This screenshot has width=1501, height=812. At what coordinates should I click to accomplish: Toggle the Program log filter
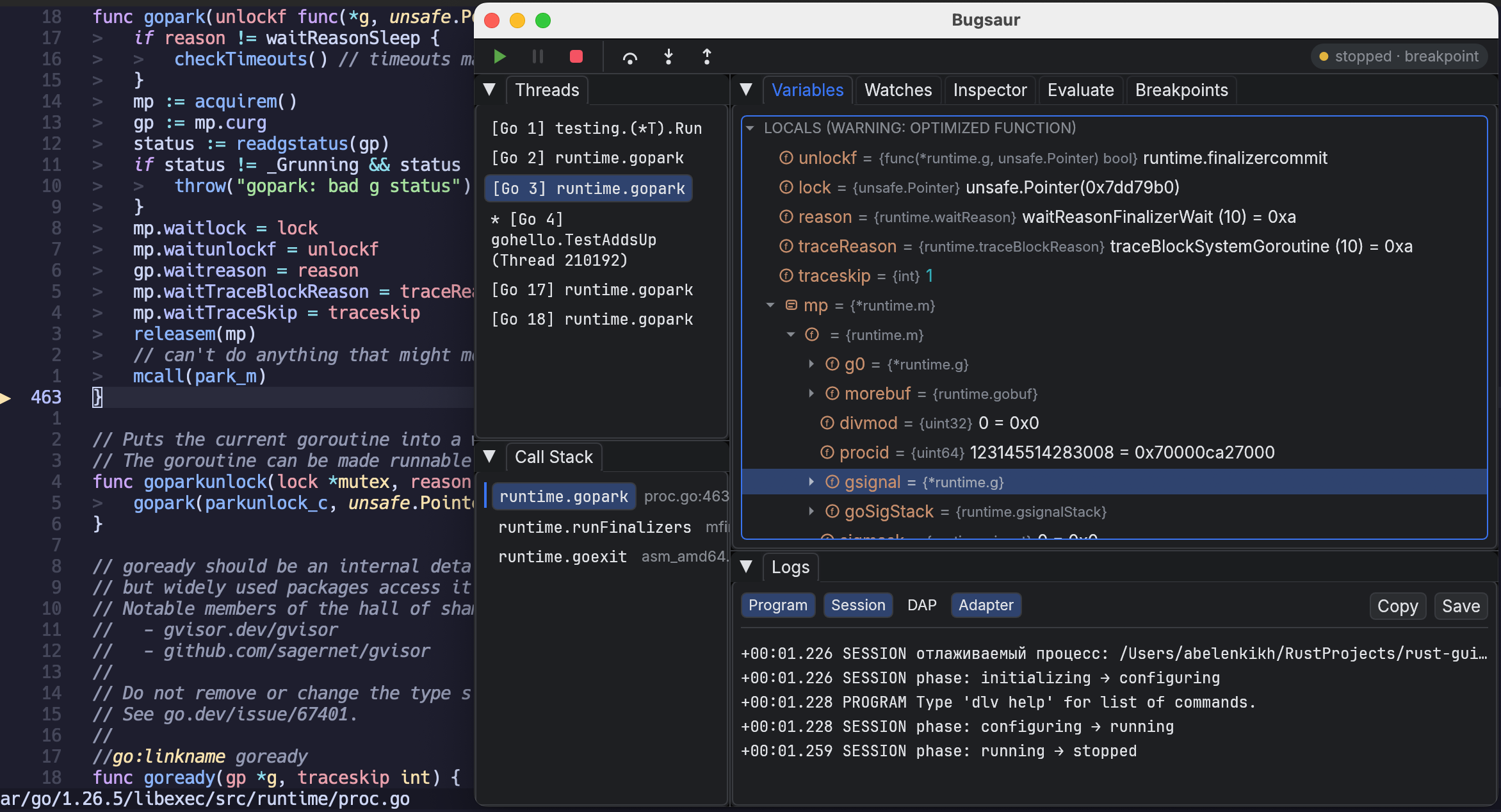pos(777,605)
